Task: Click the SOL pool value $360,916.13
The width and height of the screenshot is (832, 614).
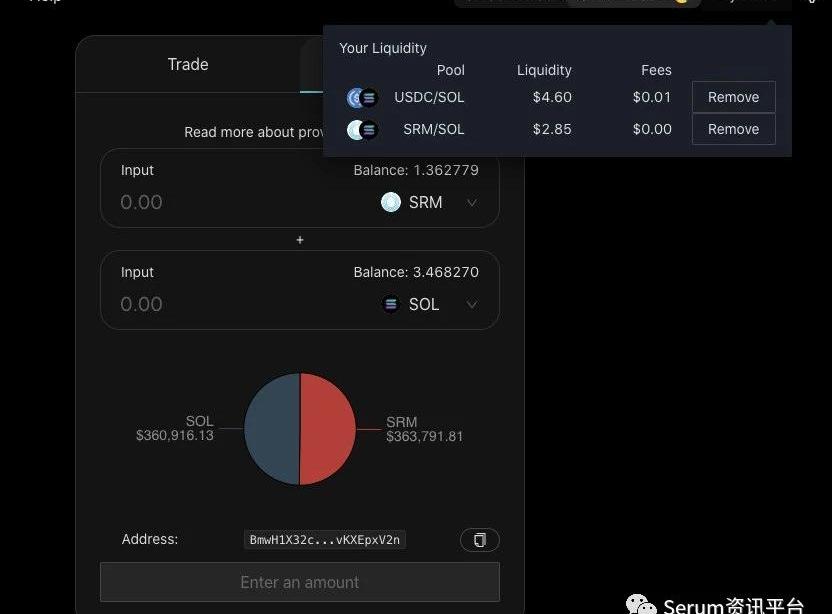Action: (x=175, y=436)
